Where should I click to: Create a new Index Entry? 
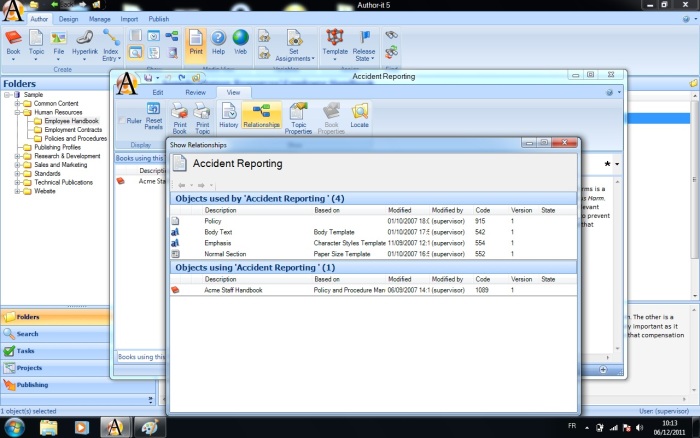pos(111,45)
